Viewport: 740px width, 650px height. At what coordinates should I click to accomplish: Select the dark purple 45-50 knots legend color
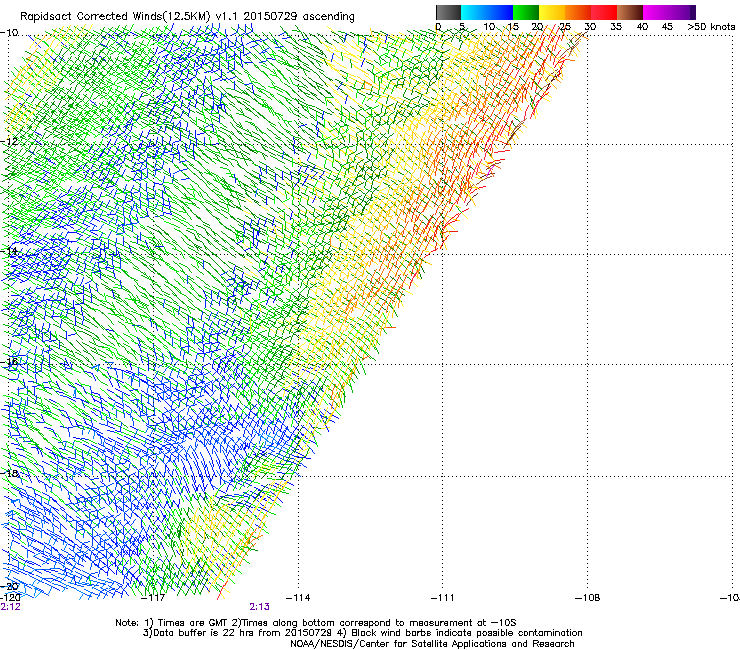(682, 12)
